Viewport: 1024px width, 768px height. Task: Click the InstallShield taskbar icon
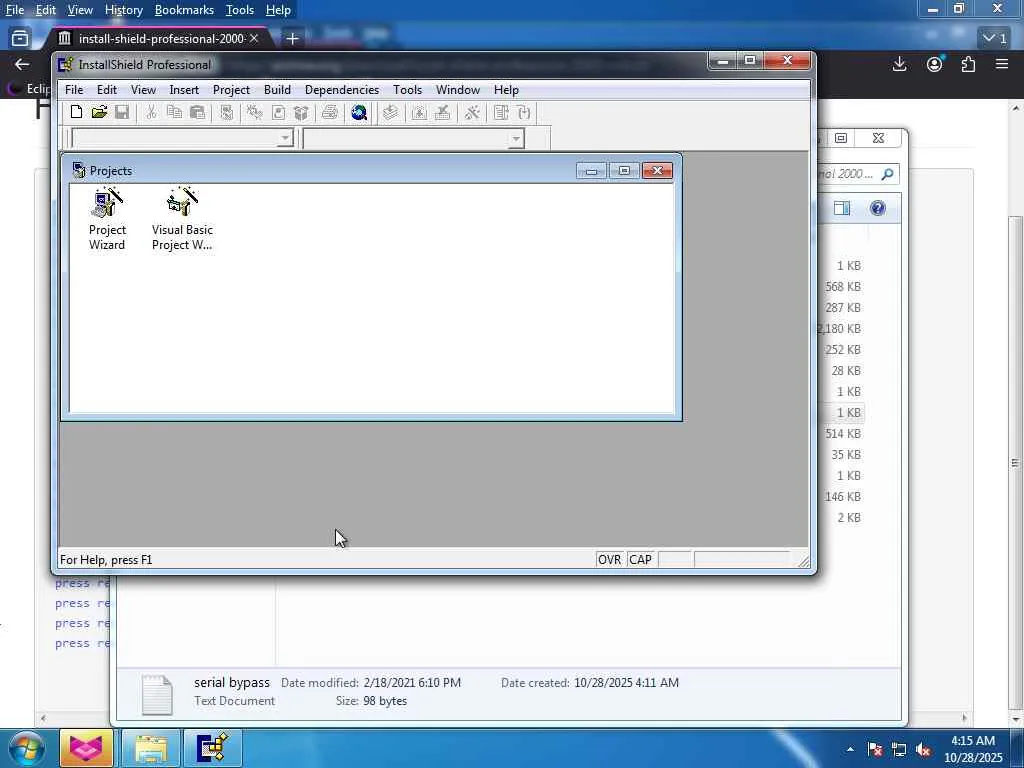coord(213,748)
